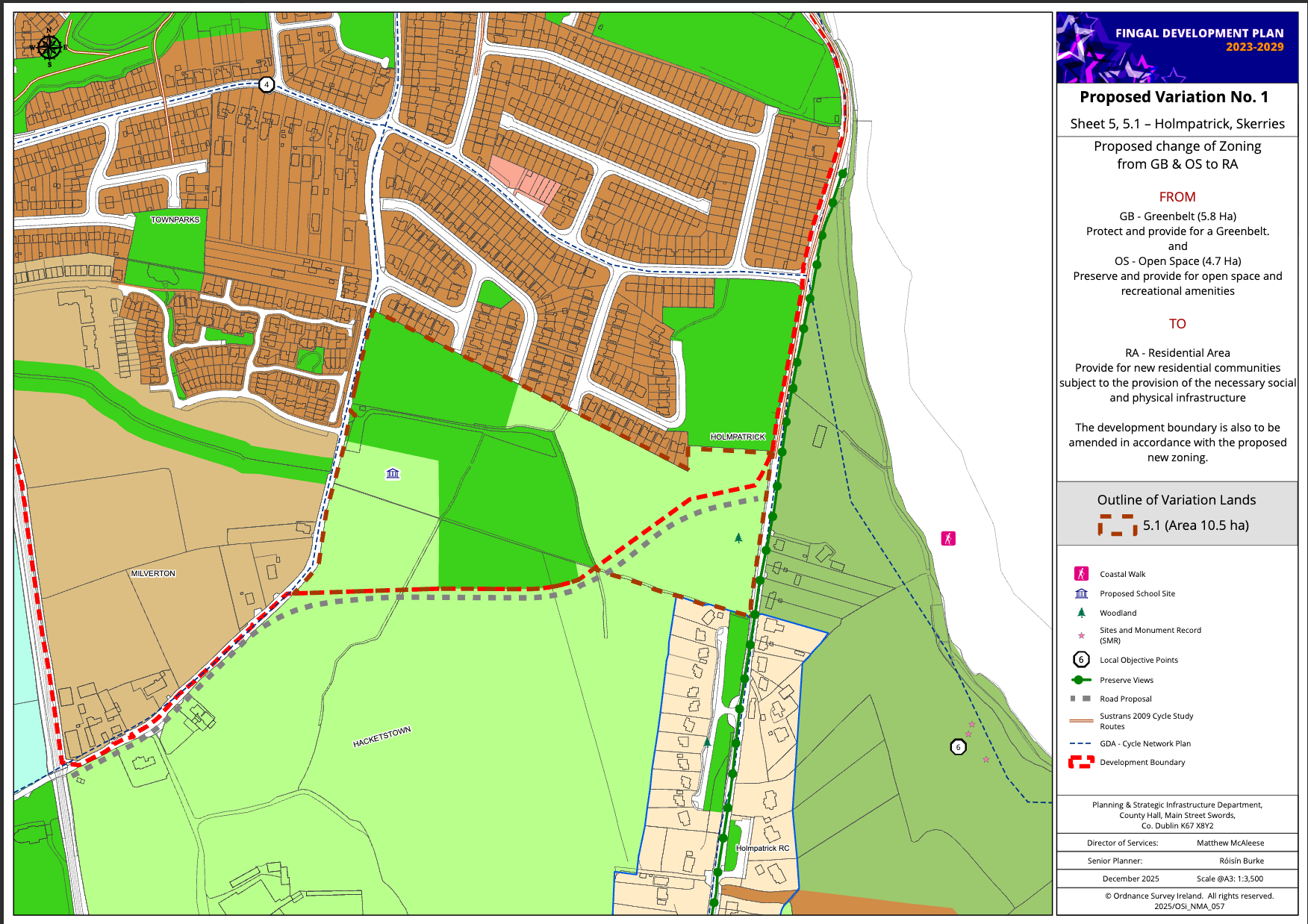Click the TOWNPARKS map label
This screenshot has width=1308, height=924.
[x=175, y=219]
